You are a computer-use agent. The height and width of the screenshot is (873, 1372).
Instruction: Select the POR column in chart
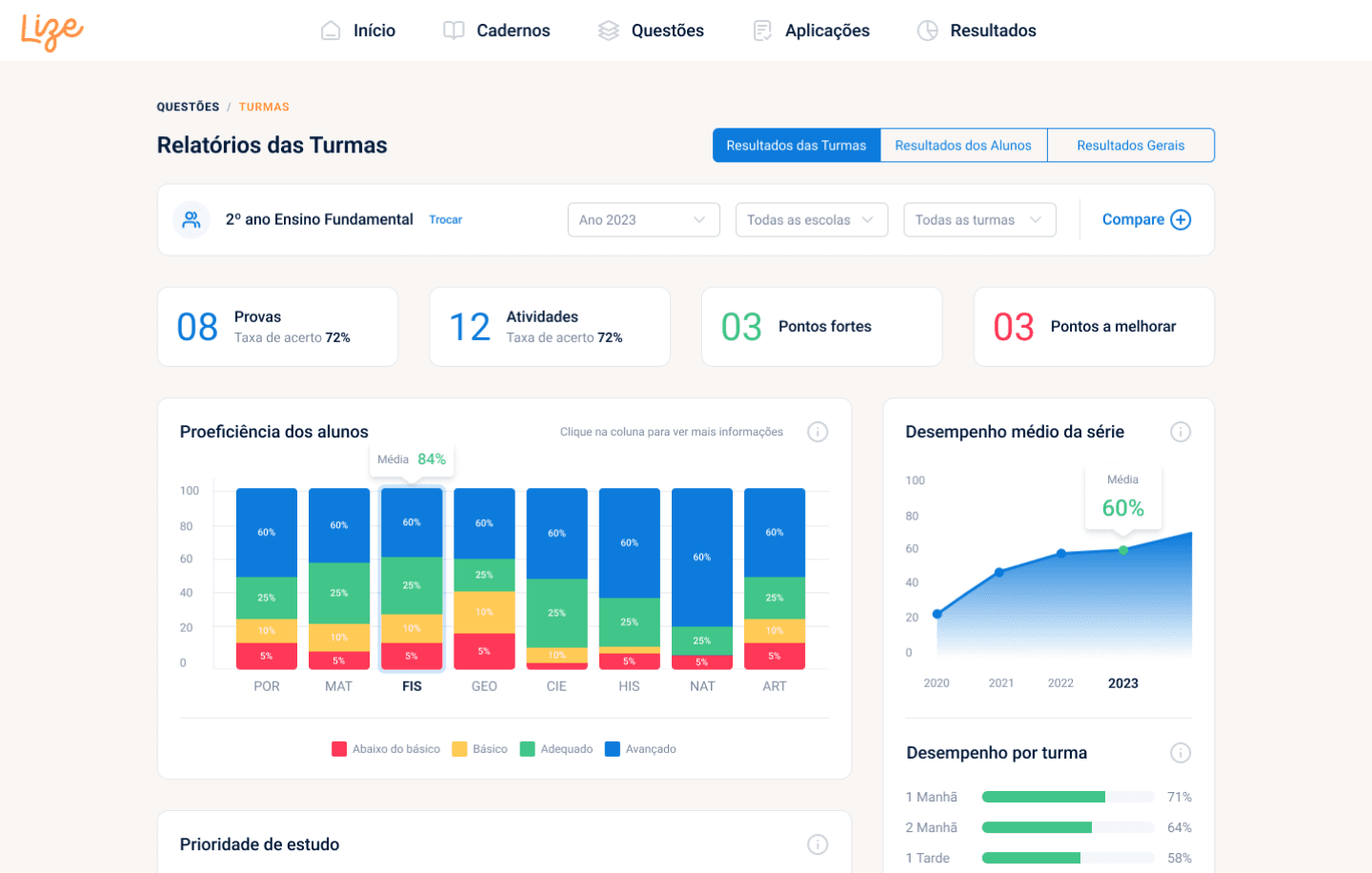267,579
